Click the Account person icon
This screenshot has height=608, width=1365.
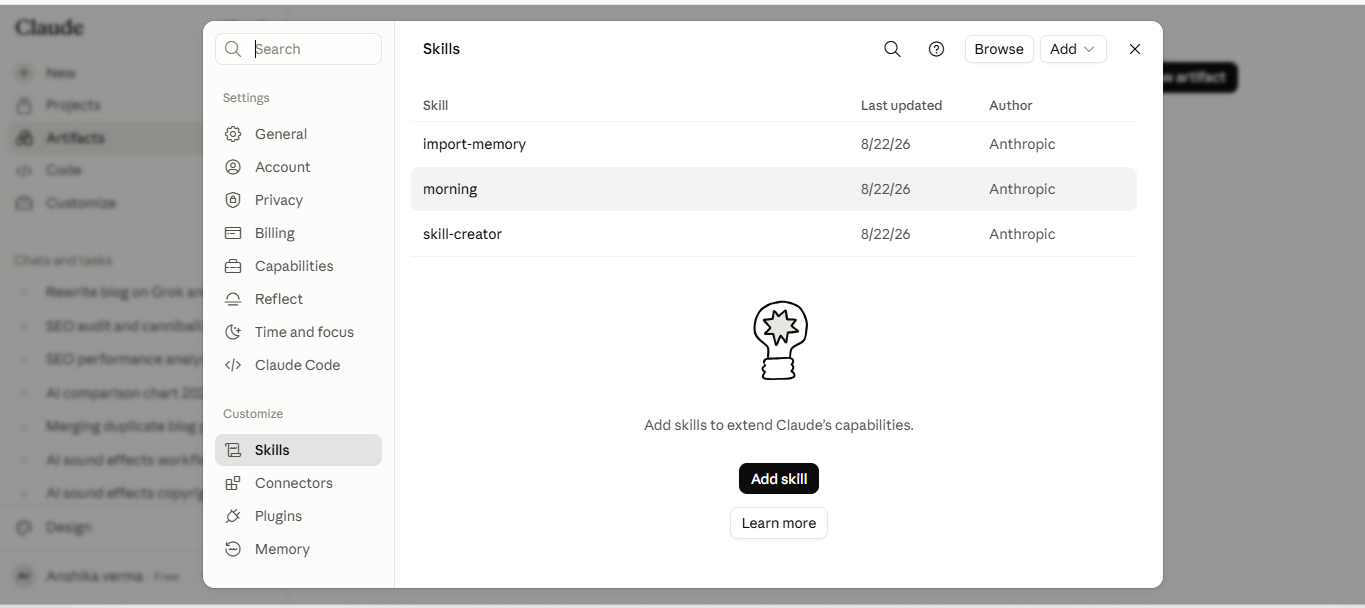tap(233, 167)
